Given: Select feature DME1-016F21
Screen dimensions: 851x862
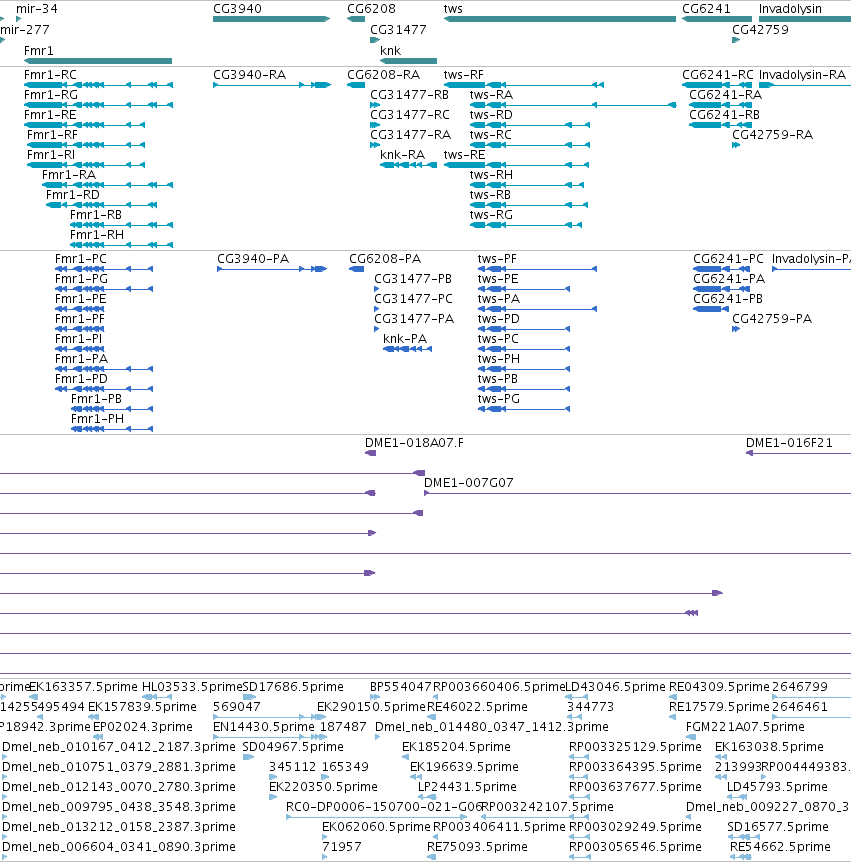Looking at the screenshot, I should tap(798, 453).
